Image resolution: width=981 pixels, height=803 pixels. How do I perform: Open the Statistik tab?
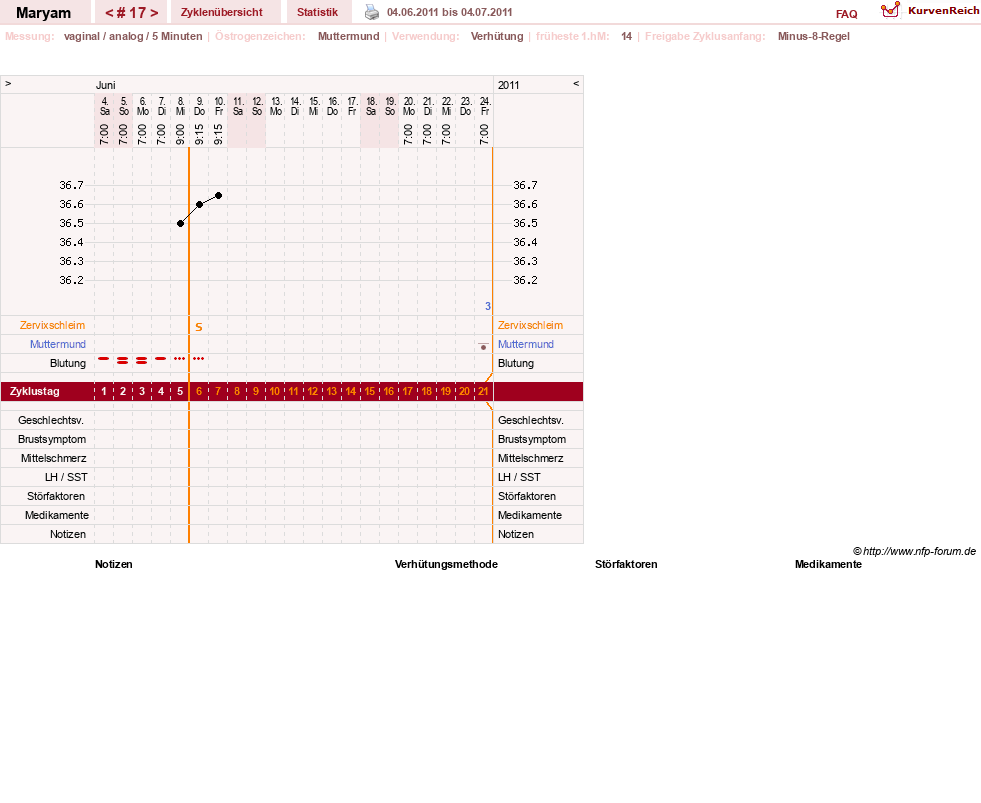317,13
